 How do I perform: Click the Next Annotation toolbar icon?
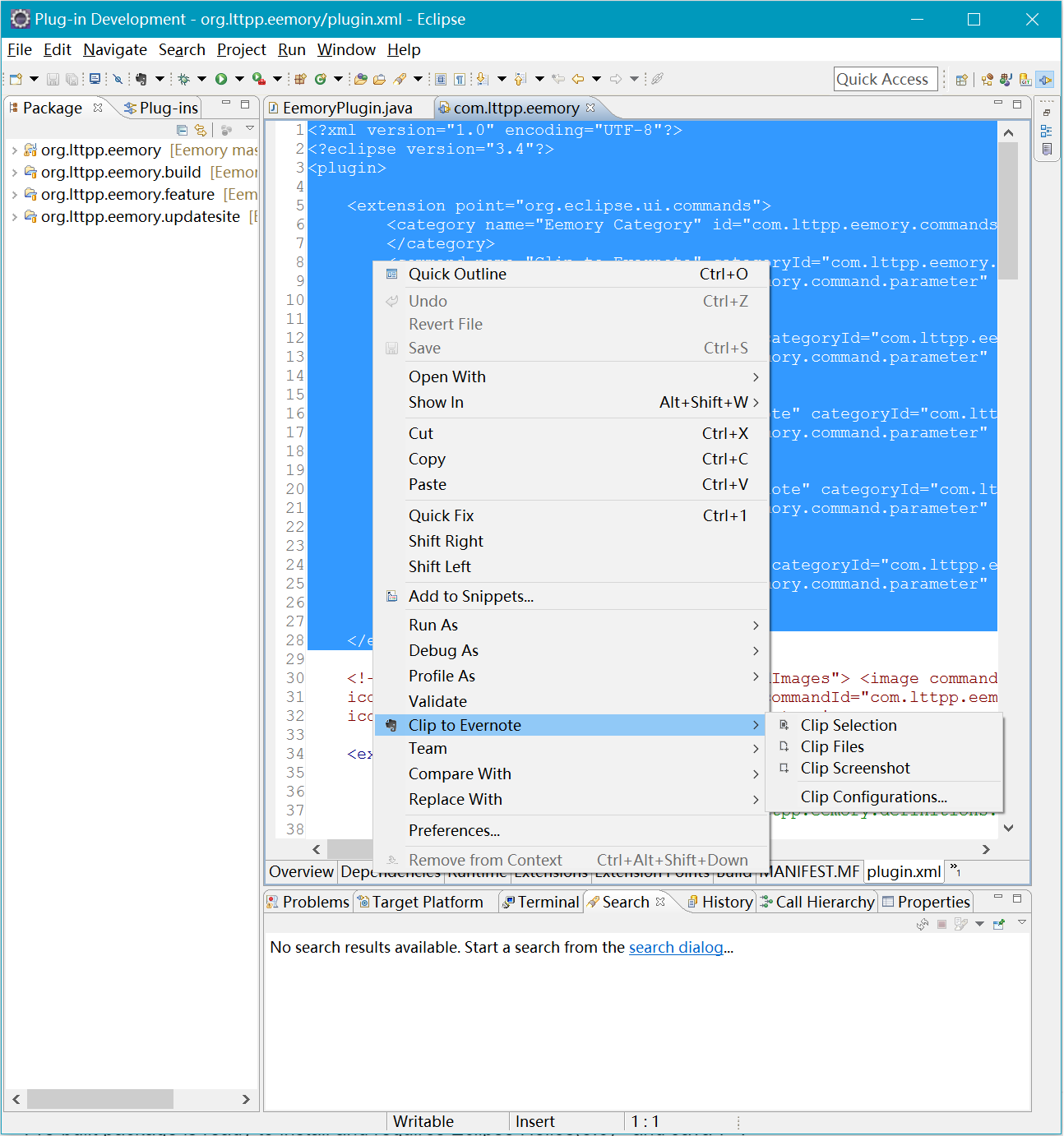coord(482,79)
